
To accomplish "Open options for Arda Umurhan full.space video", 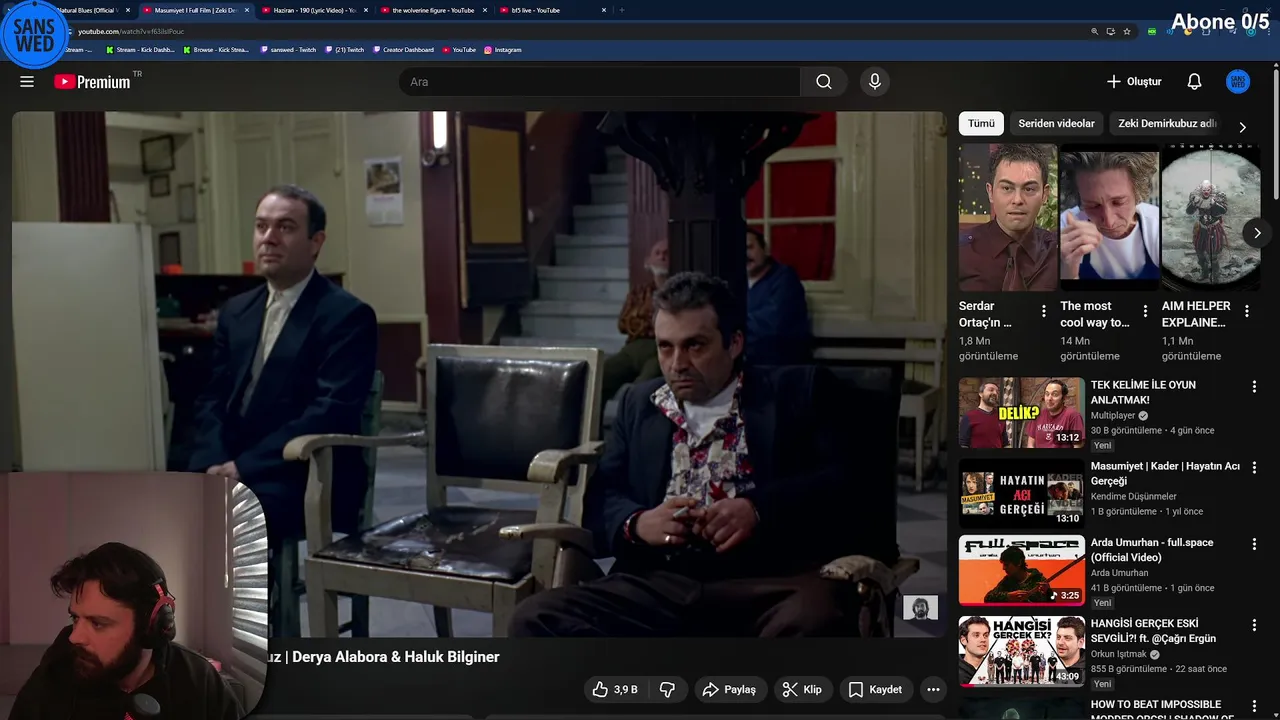I will click(1254, 544).
